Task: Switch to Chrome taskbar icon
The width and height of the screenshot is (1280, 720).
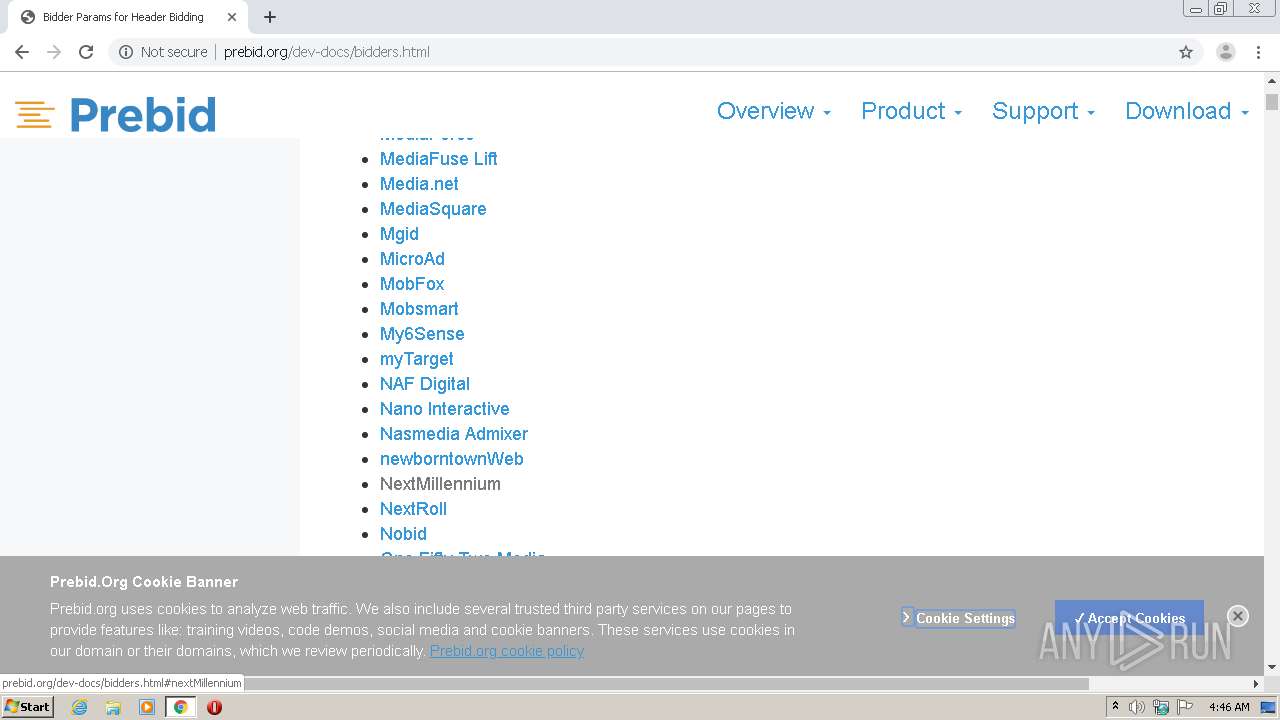Action: pyautogui.click(x=181, y=707)
